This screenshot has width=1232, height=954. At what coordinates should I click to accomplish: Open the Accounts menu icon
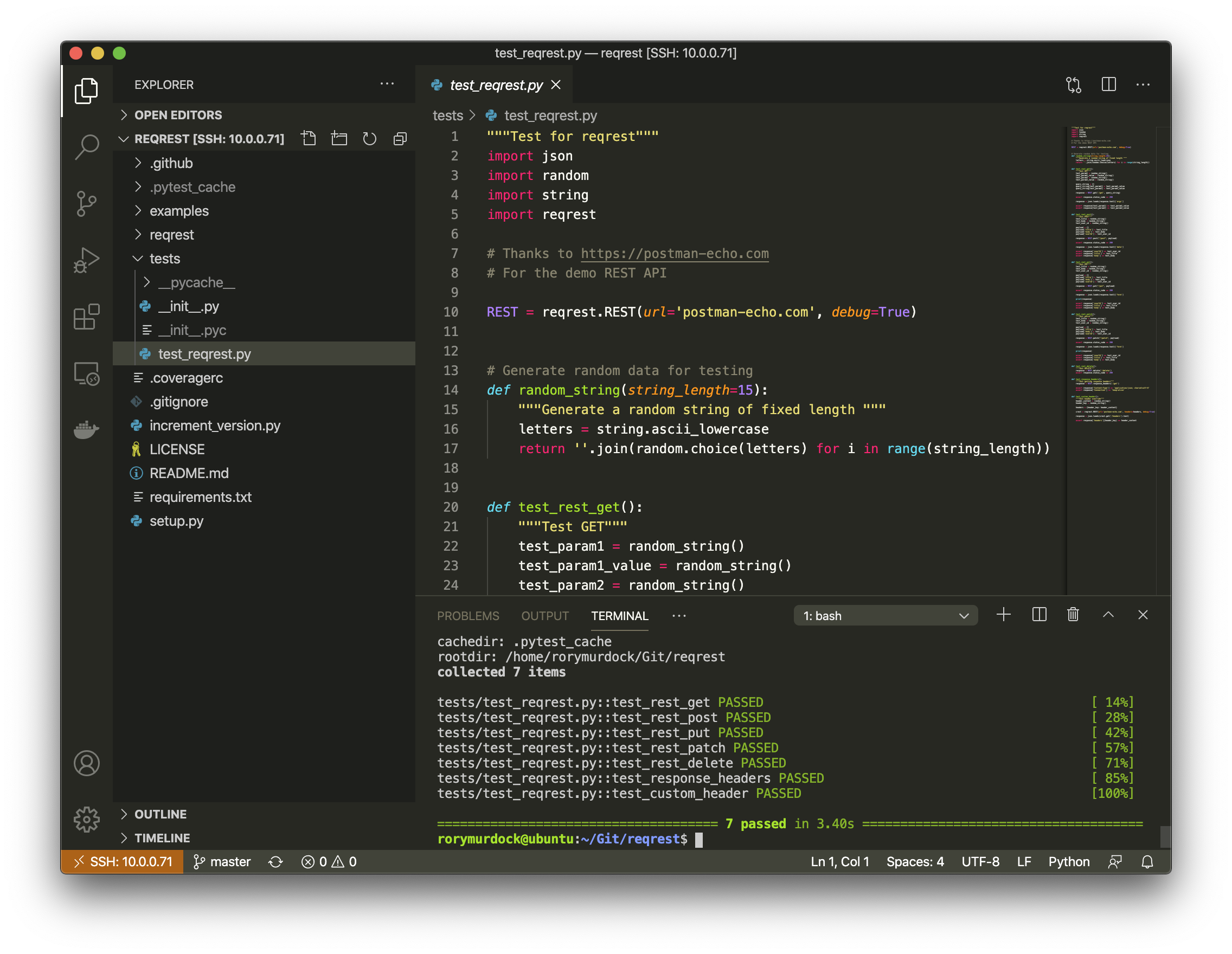tap(86, 763)
